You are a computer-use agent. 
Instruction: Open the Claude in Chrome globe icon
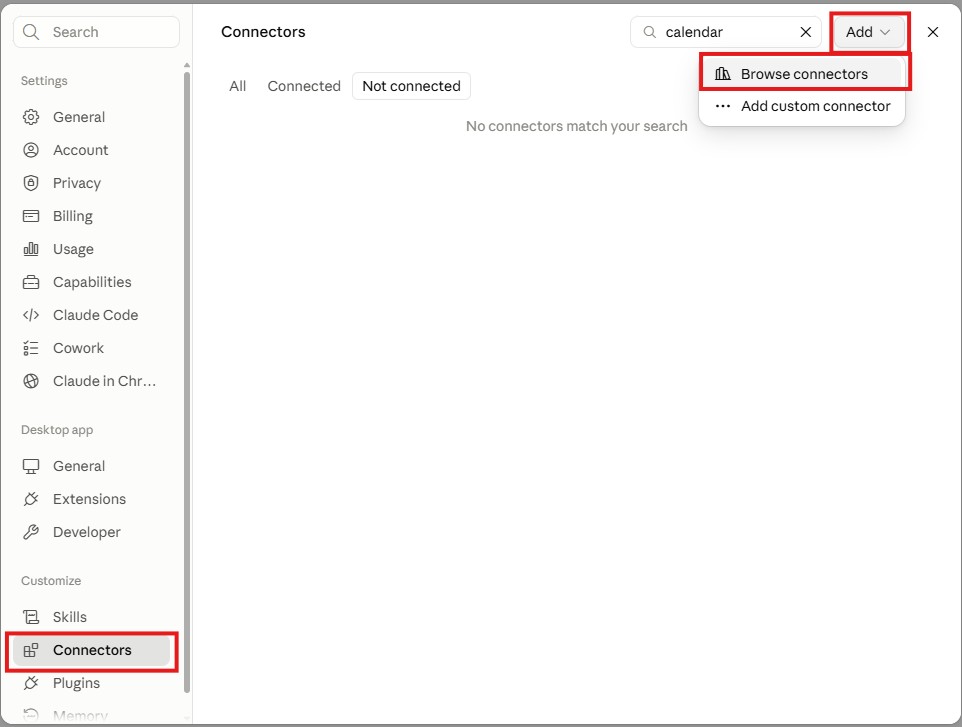tap(31, 382)
